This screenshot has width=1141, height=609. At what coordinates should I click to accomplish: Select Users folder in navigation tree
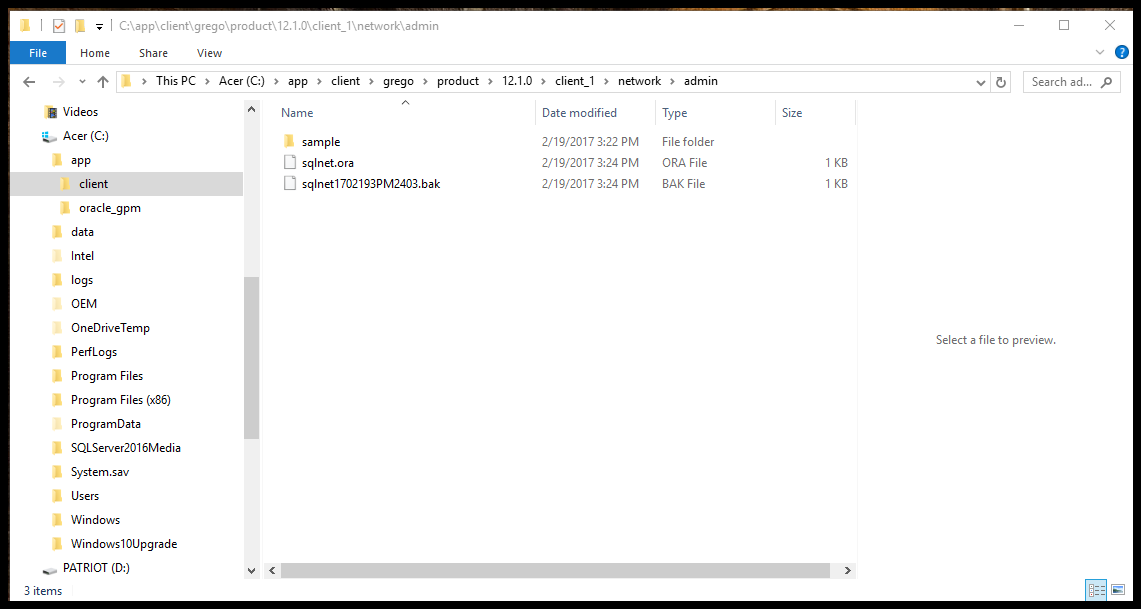pos(84,496)
